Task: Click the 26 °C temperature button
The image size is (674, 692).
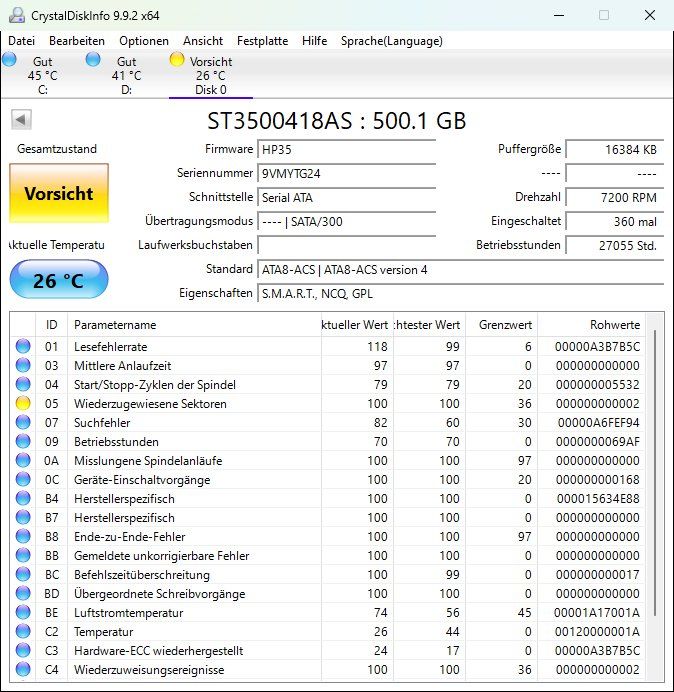Action: [59, 280]
